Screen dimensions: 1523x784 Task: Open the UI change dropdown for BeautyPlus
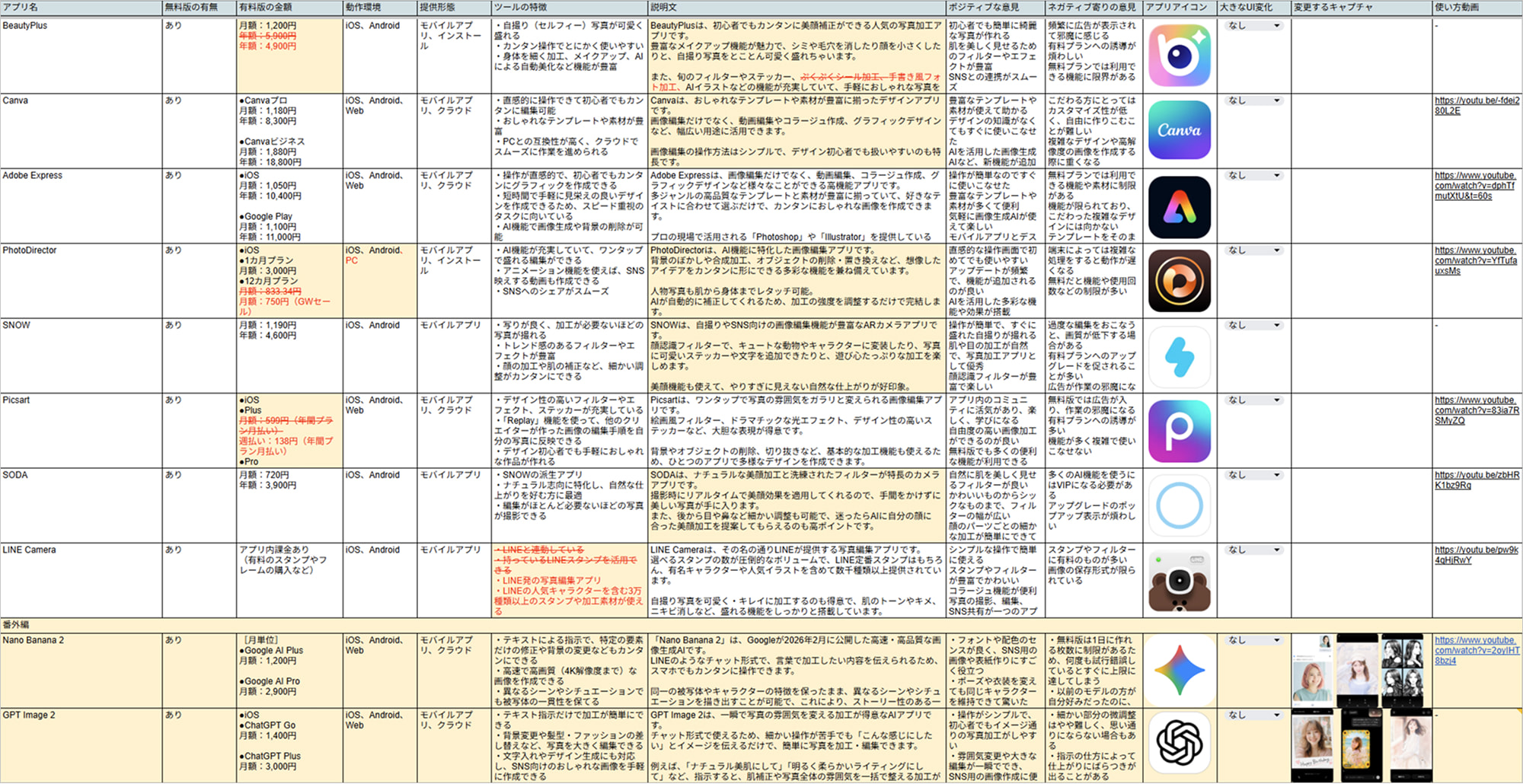[x=1253, y=25]
